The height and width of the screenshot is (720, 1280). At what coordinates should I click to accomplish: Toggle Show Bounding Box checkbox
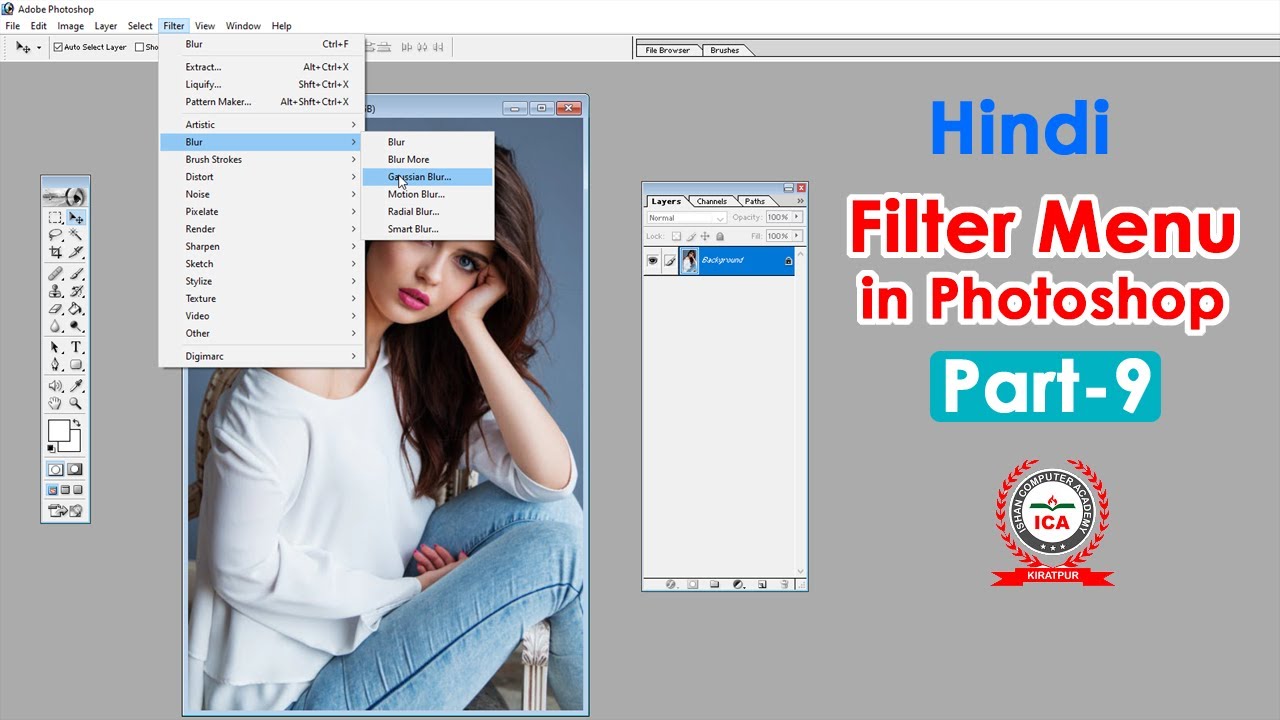(x=140, y=47)
